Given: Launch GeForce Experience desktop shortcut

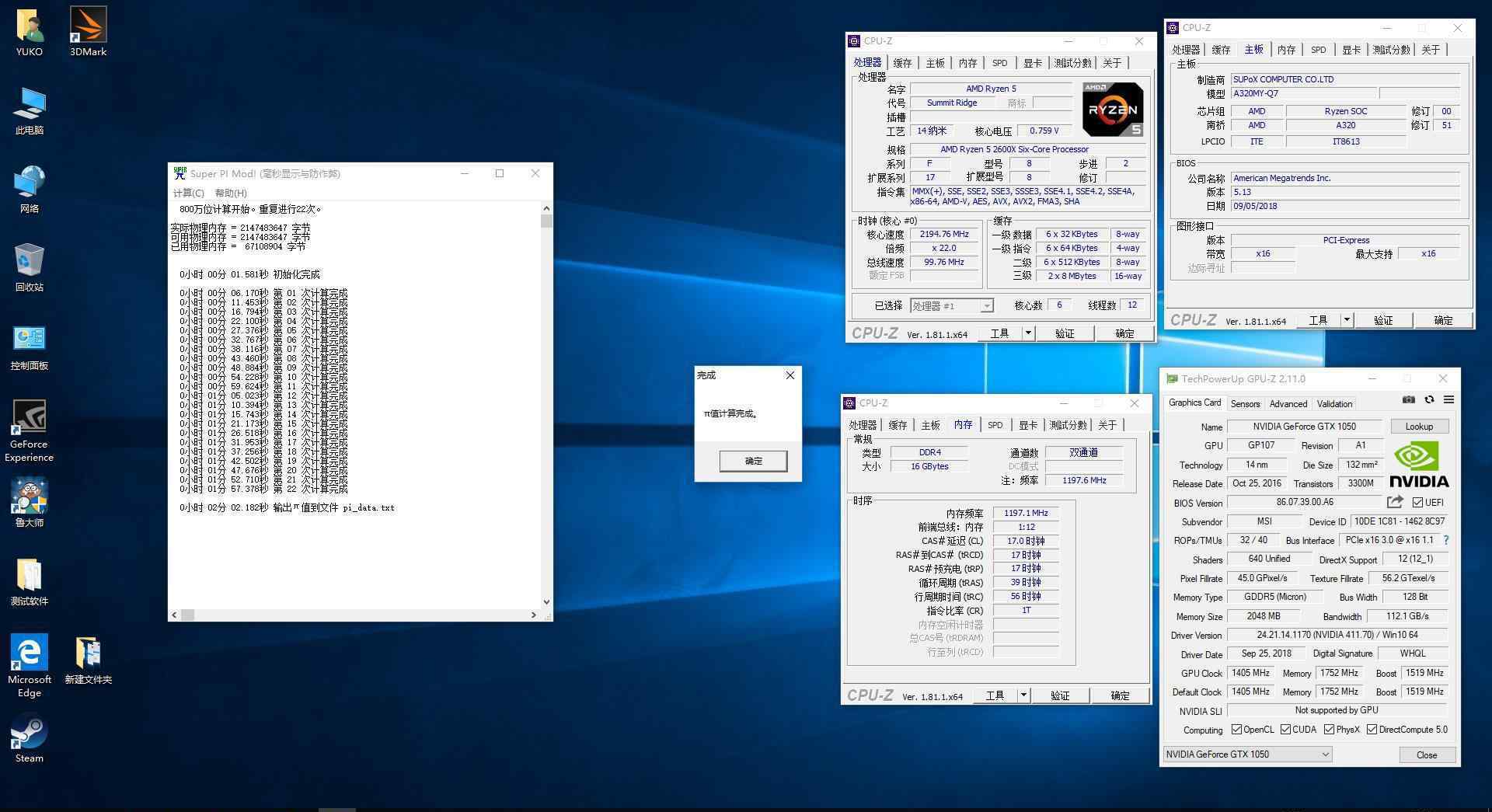Looking at the screenshot, I should click(30, 431).
